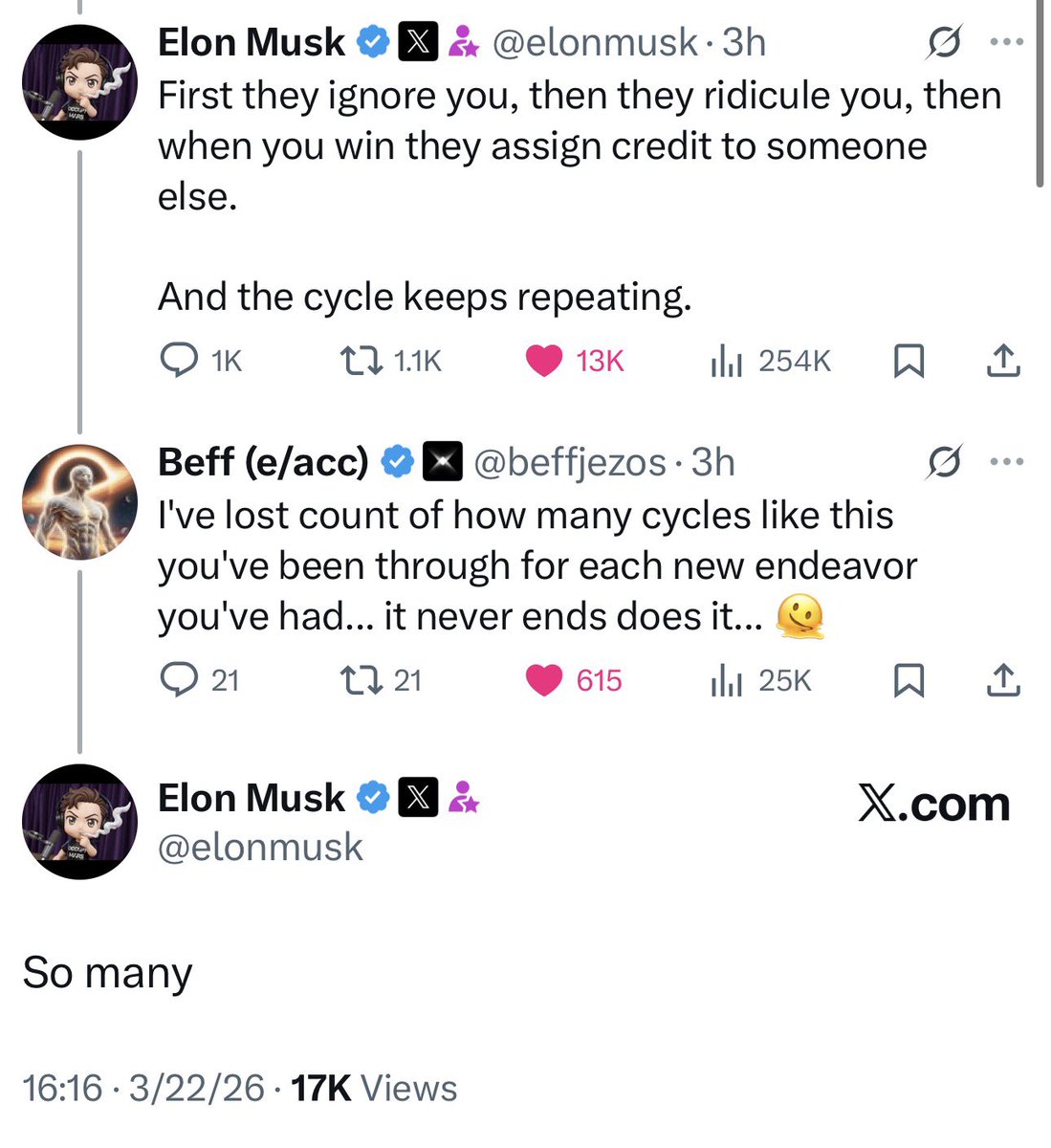Share Elon Musk's top post
Screen dimensions: 1051x1148
pos(1002,361)
